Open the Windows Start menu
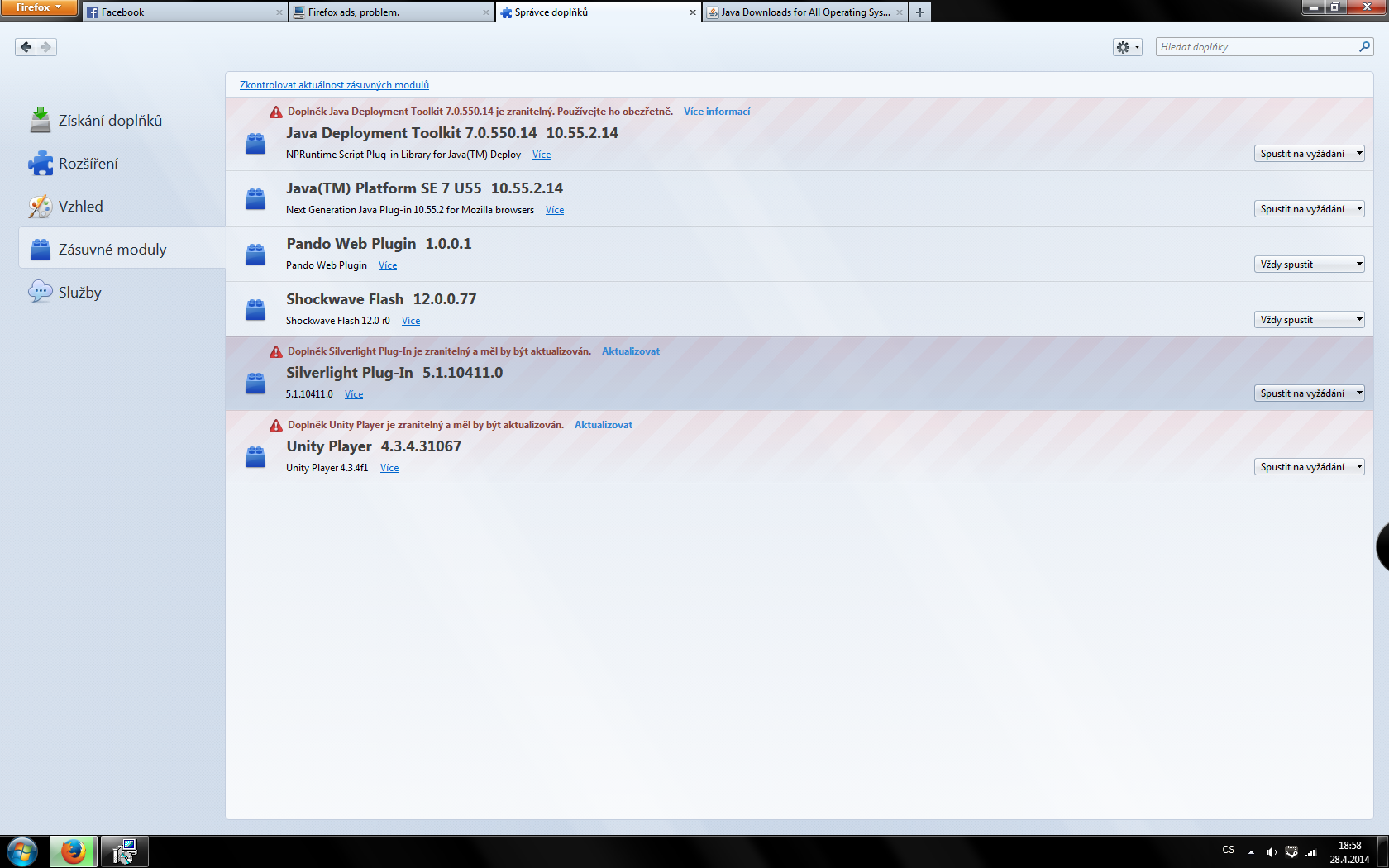Image resolution: width=1389 pixels, height=868 pixels. [22, 851]
